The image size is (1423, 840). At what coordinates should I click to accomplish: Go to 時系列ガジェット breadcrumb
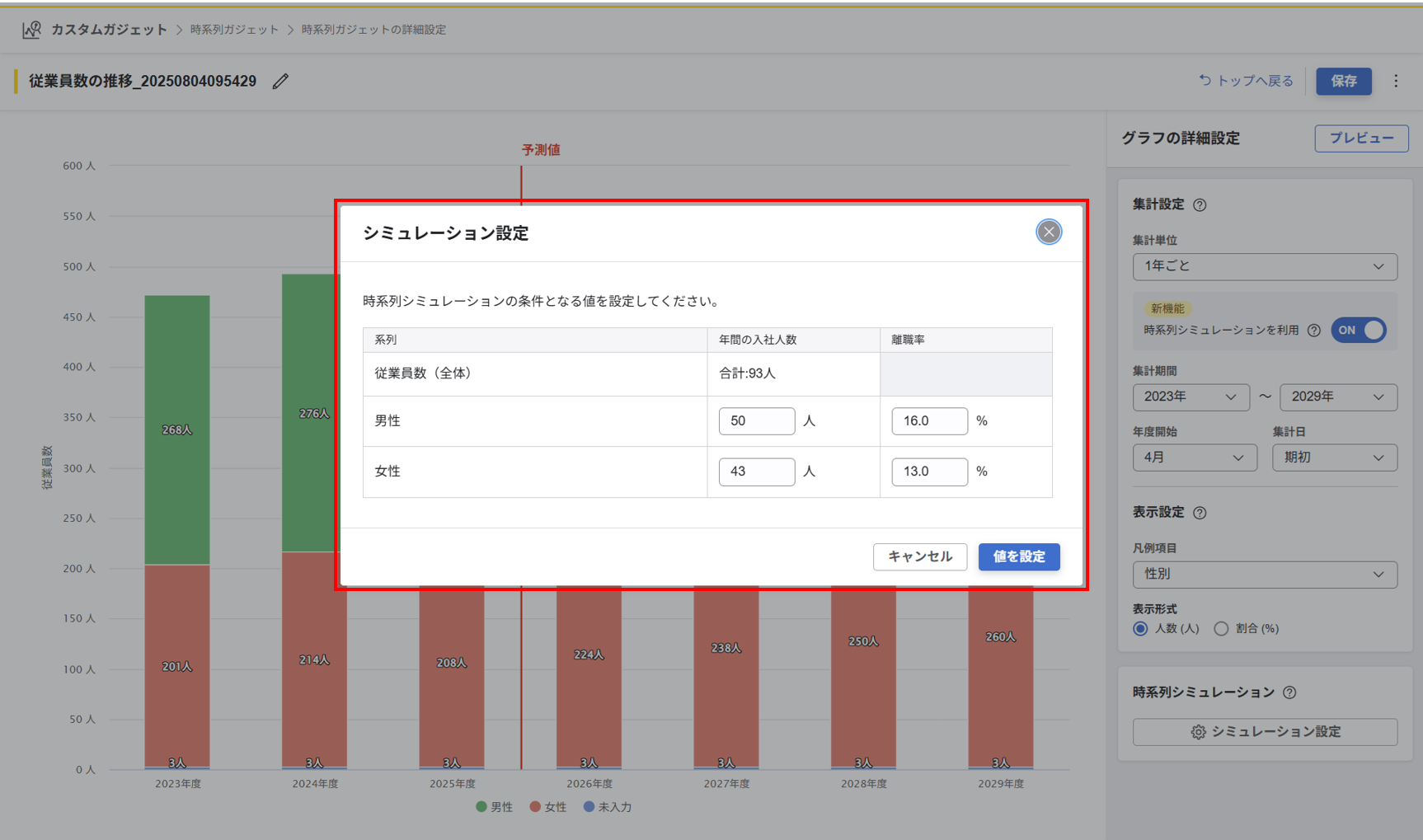pyautogui.click(x=234, y=30)
